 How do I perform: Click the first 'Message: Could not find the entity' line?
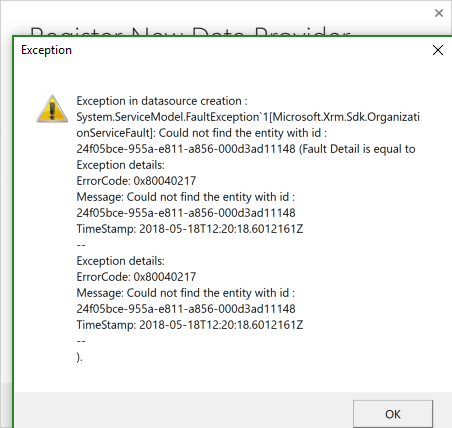(x=186, y=197)
